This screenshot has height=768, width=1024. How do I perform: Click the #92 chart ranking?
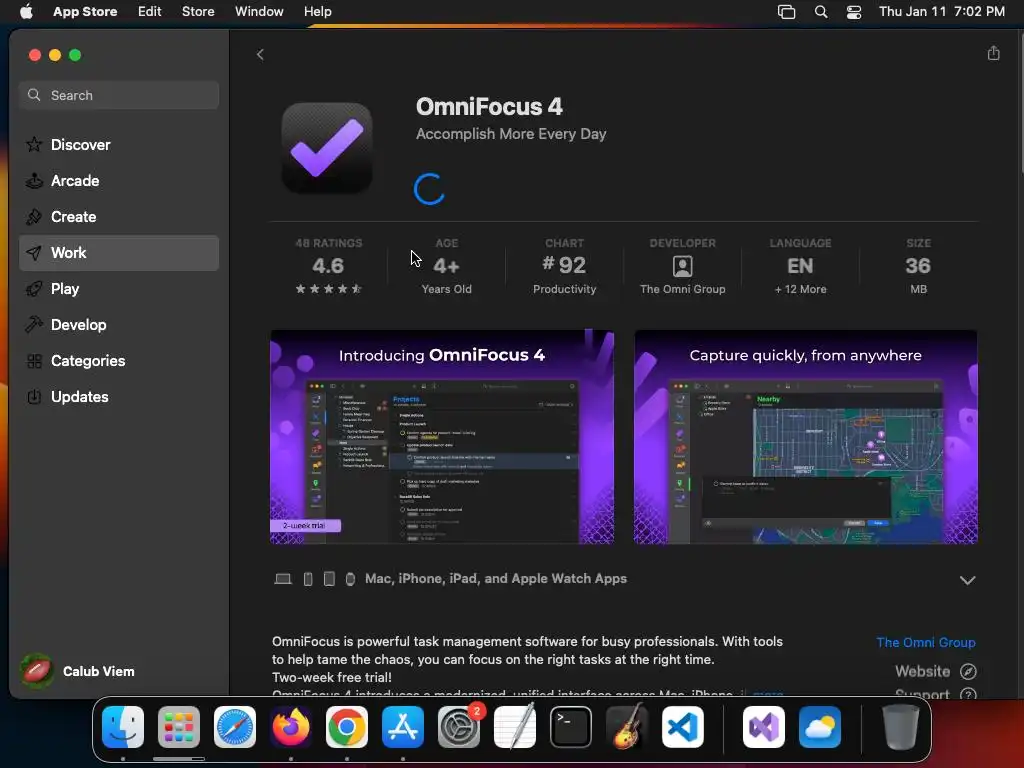tap(564, 266)
